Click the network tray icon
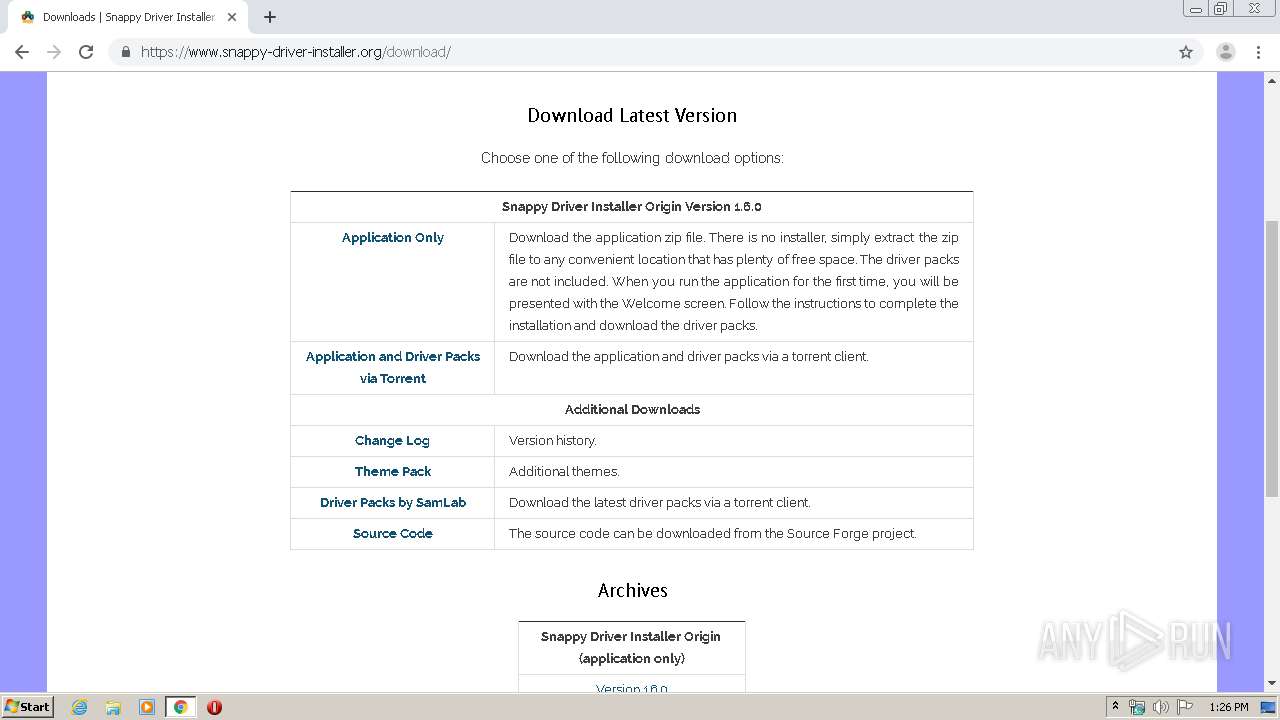The height and width of the screenshot is (720, 1280). 1137,707
